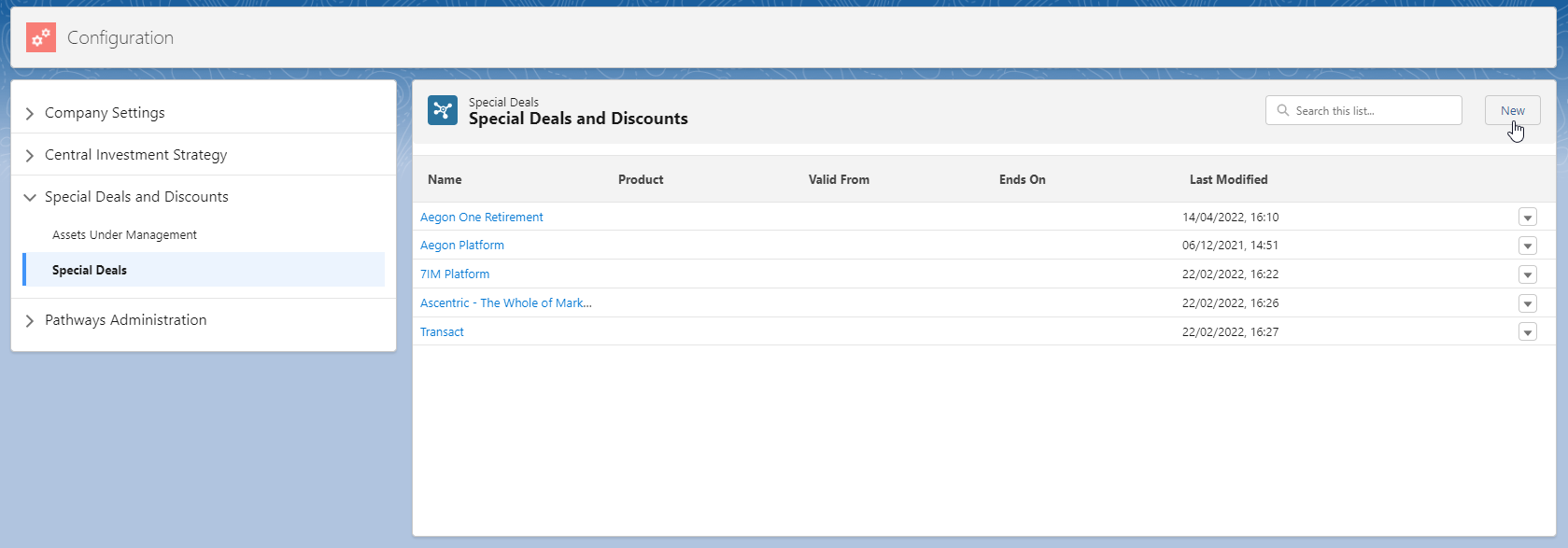Click the Product column header
Viewport: 1568px width, 548px height.
point(641,179)
